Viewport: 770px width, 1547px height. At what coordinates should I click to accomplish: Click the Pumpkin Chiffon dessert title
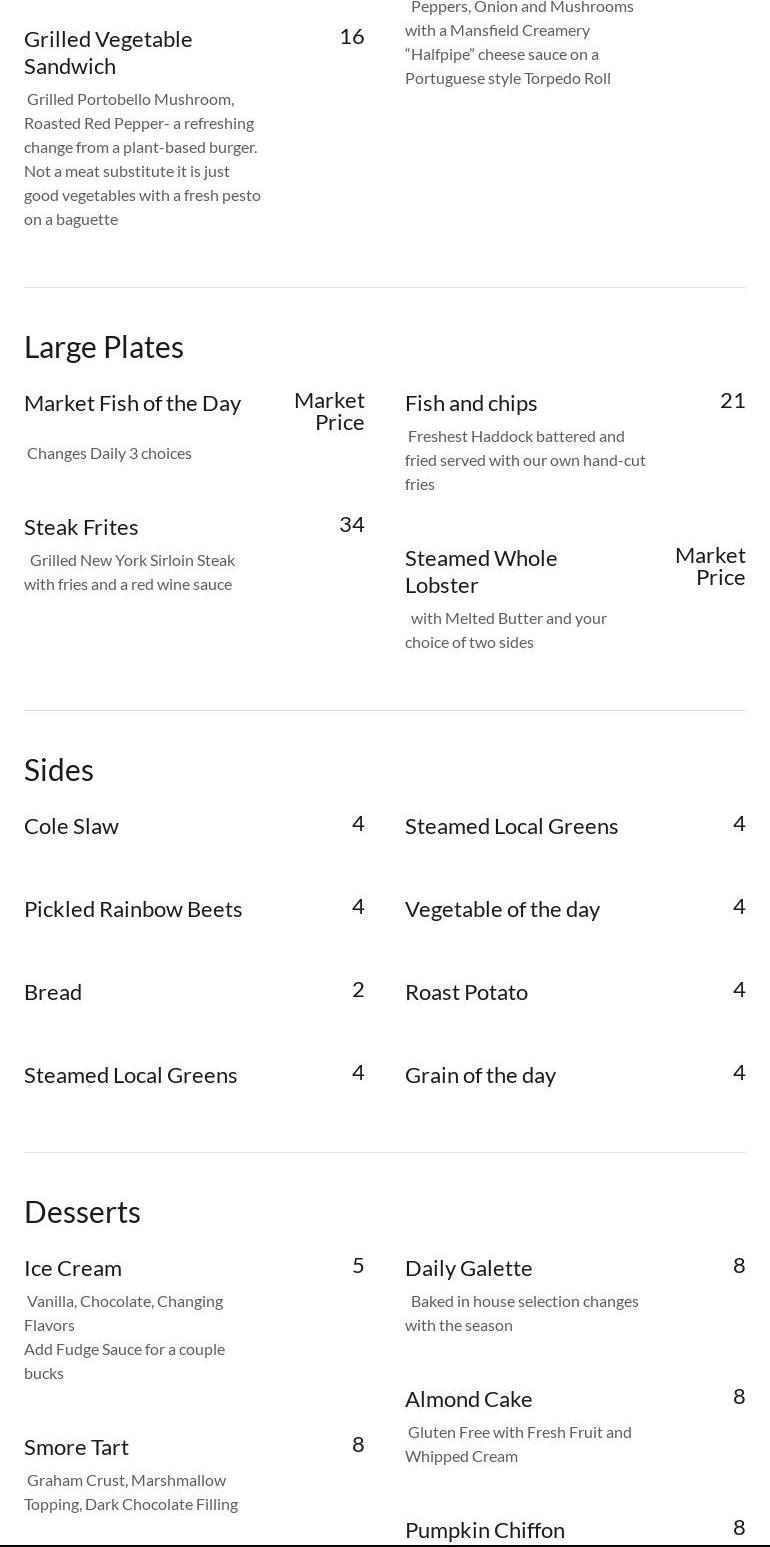485,1530
